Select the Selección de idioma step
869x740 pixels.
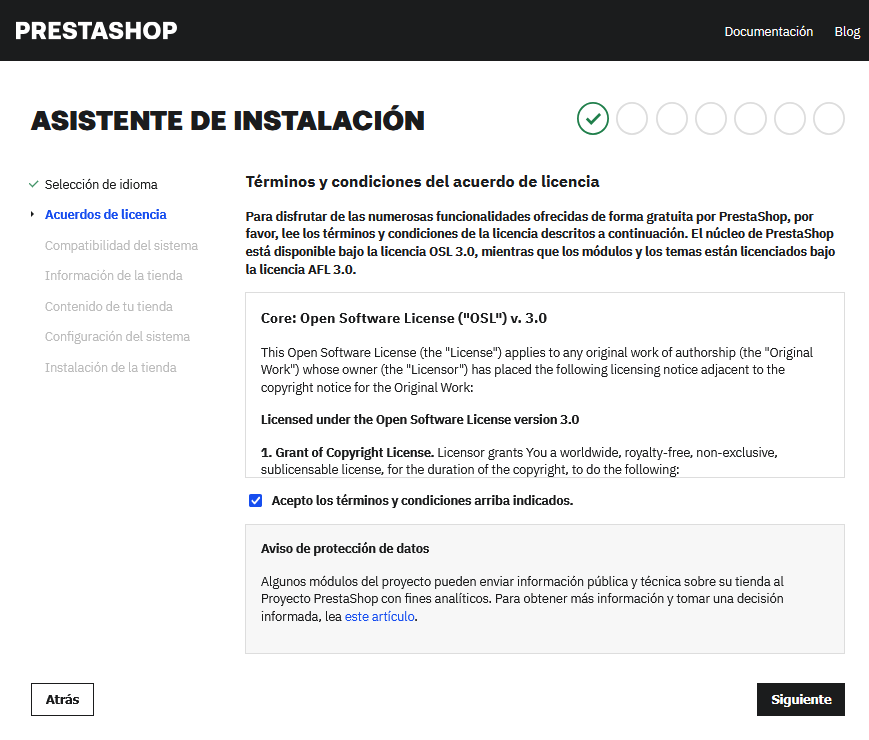[101, 185]
